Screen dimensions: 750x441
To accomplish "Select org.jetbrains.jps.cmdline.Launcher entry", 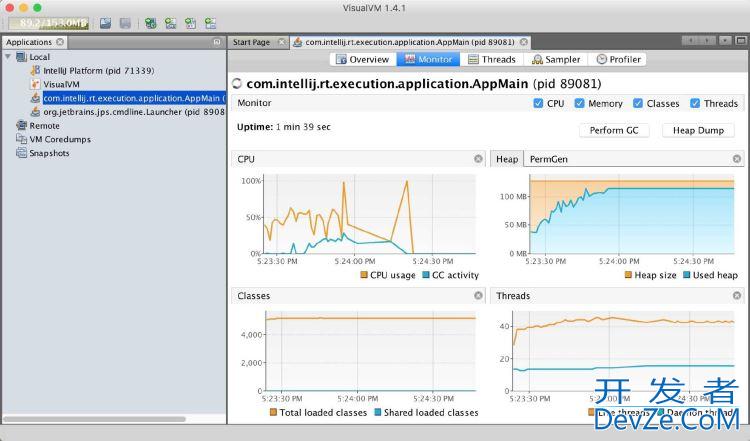I will 134,112.
